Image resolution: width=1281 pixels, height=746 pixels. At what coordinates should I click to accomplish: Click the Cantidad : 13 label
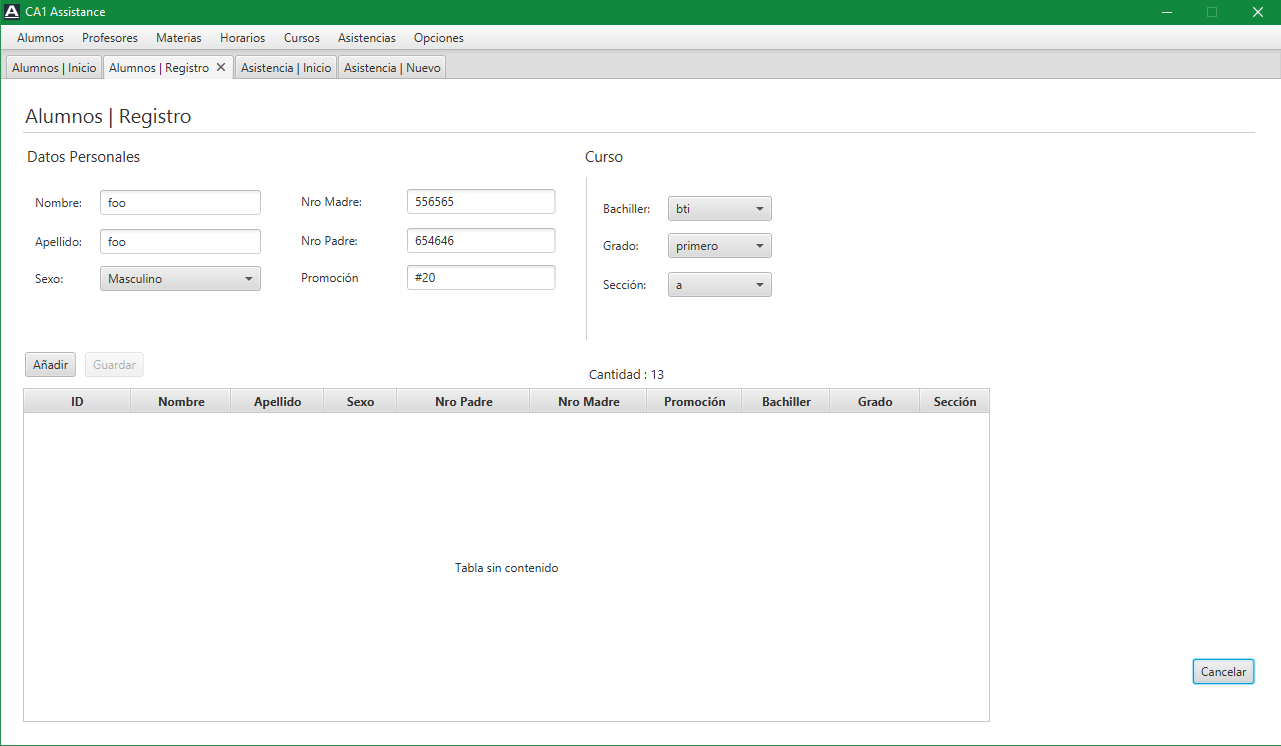pos(626,375)
